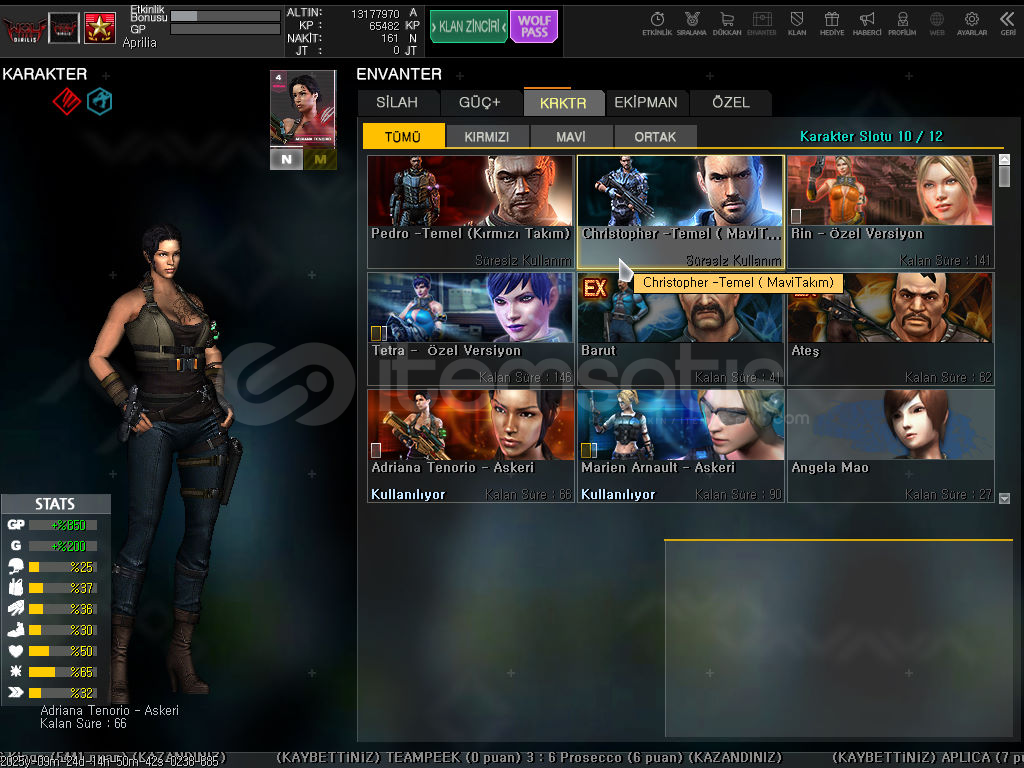Open the Dükkan shopping cart icon
Image resolution: width=1024 pixels, height=768 pixels.
click(727, 23)
